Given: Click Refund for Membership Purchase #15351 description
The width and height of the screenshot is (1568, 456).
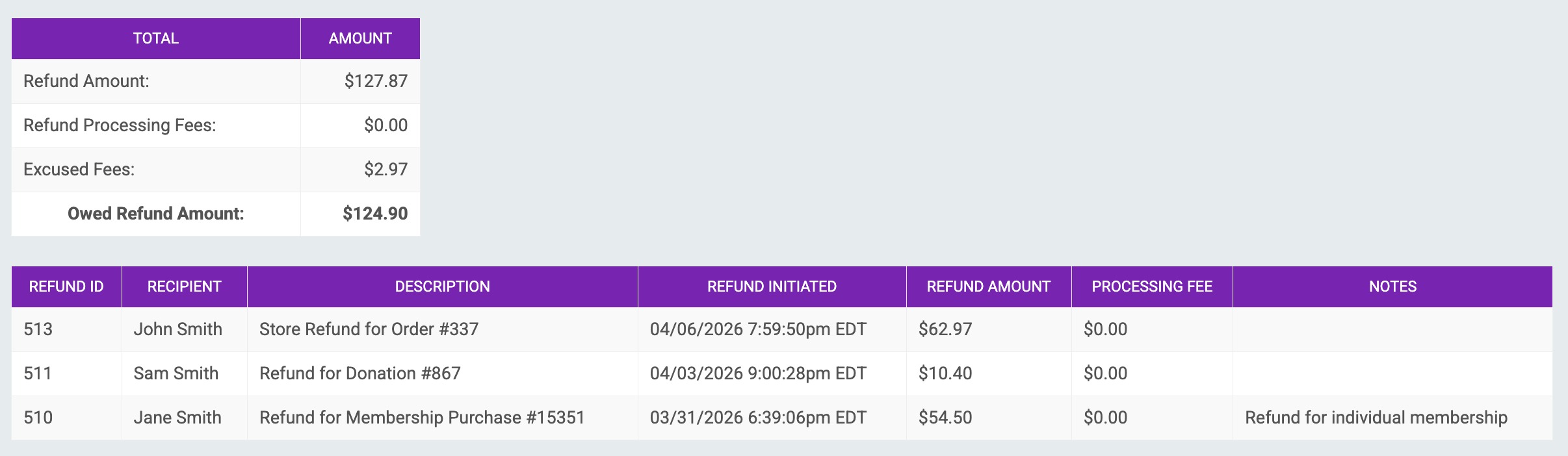Looking at the screenshot, I should pyautogui.click(x=422, y=418).
